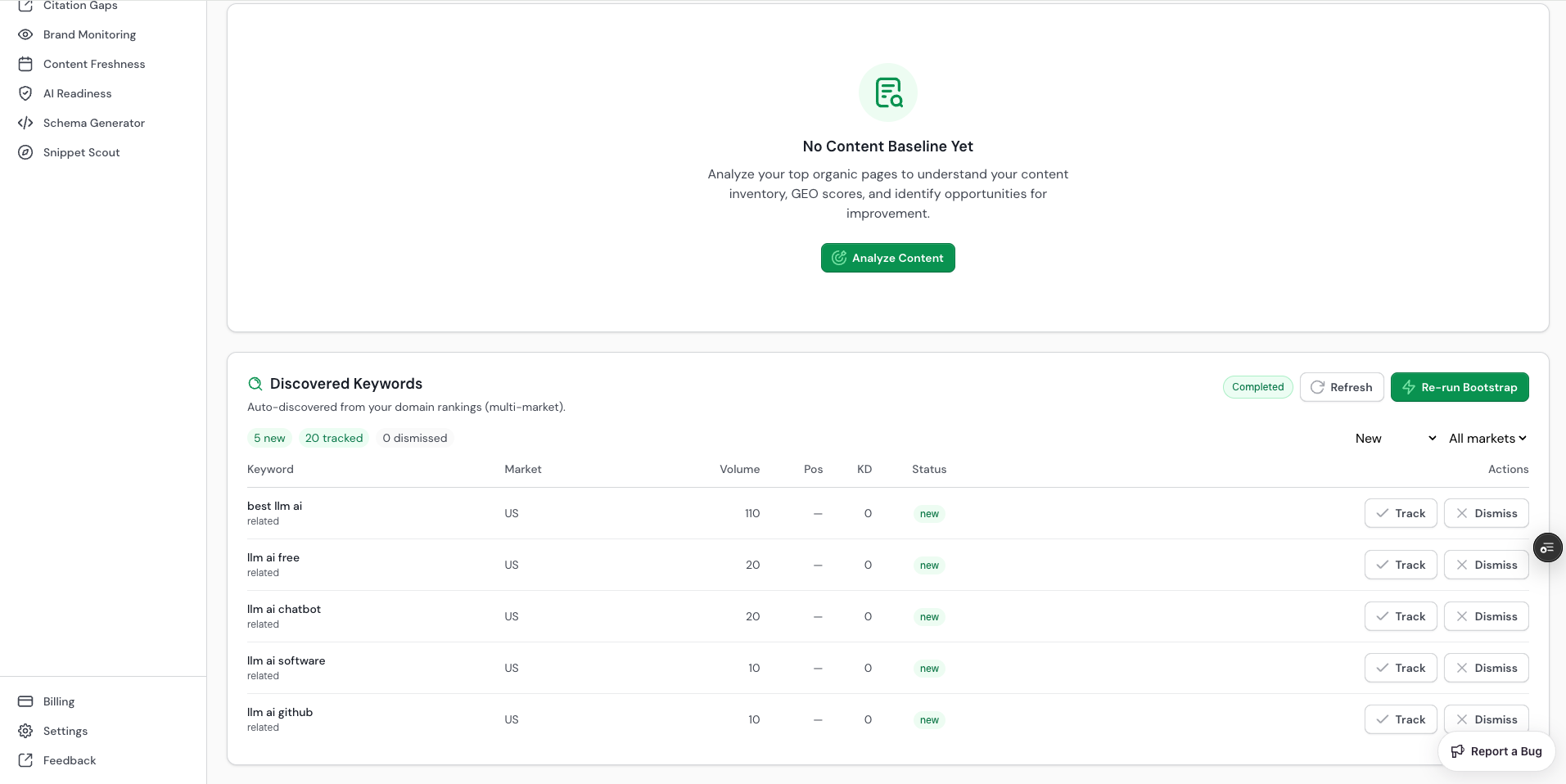
Task: Track the keyword best llm ai
Action: click(1400, 513)
